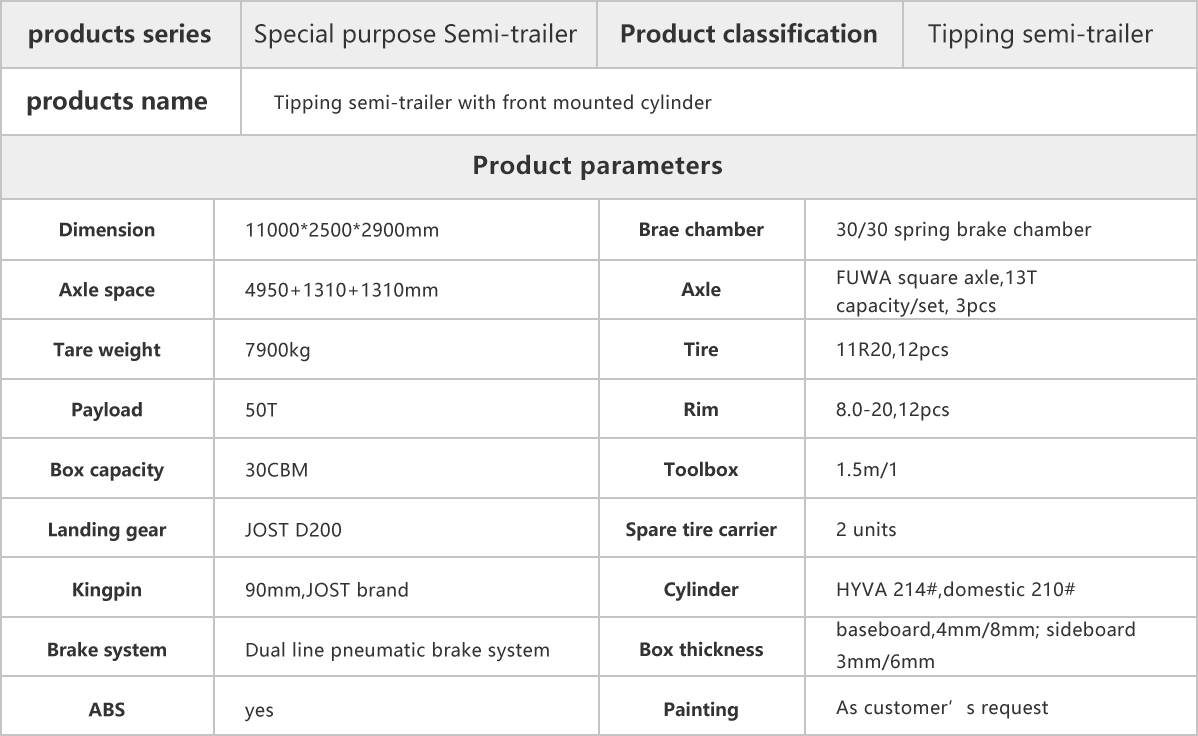Select the 'Axle space' label cell
The height and width of the screenshot is (736, 1198).
[107, 290]
